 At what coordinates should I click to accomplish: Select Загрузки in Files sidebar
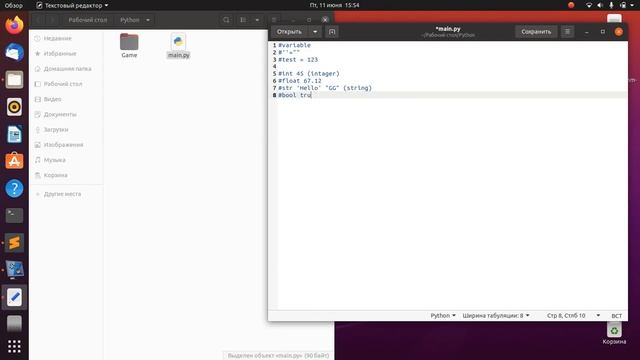(x=66, y=129)
